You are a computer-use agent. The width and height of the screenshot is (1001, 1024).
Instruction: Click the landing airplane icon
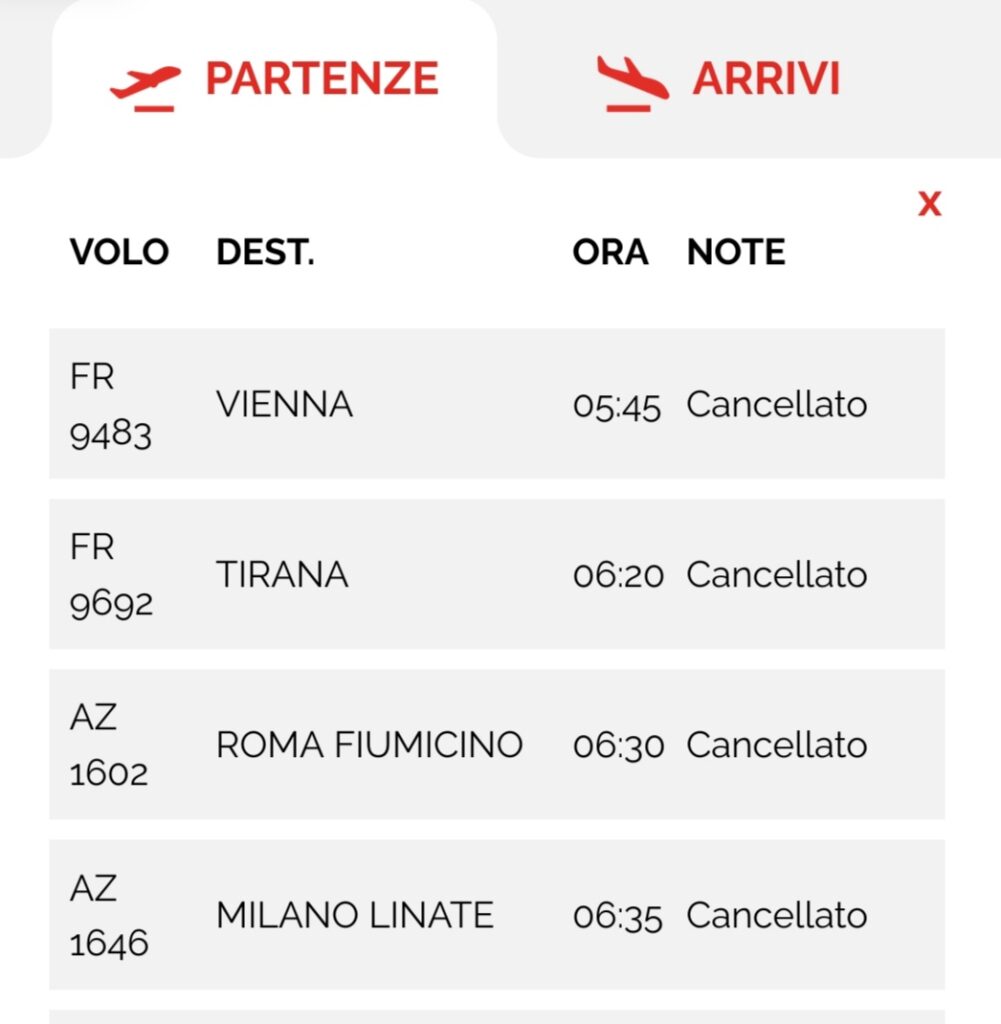tap(632, 84)
